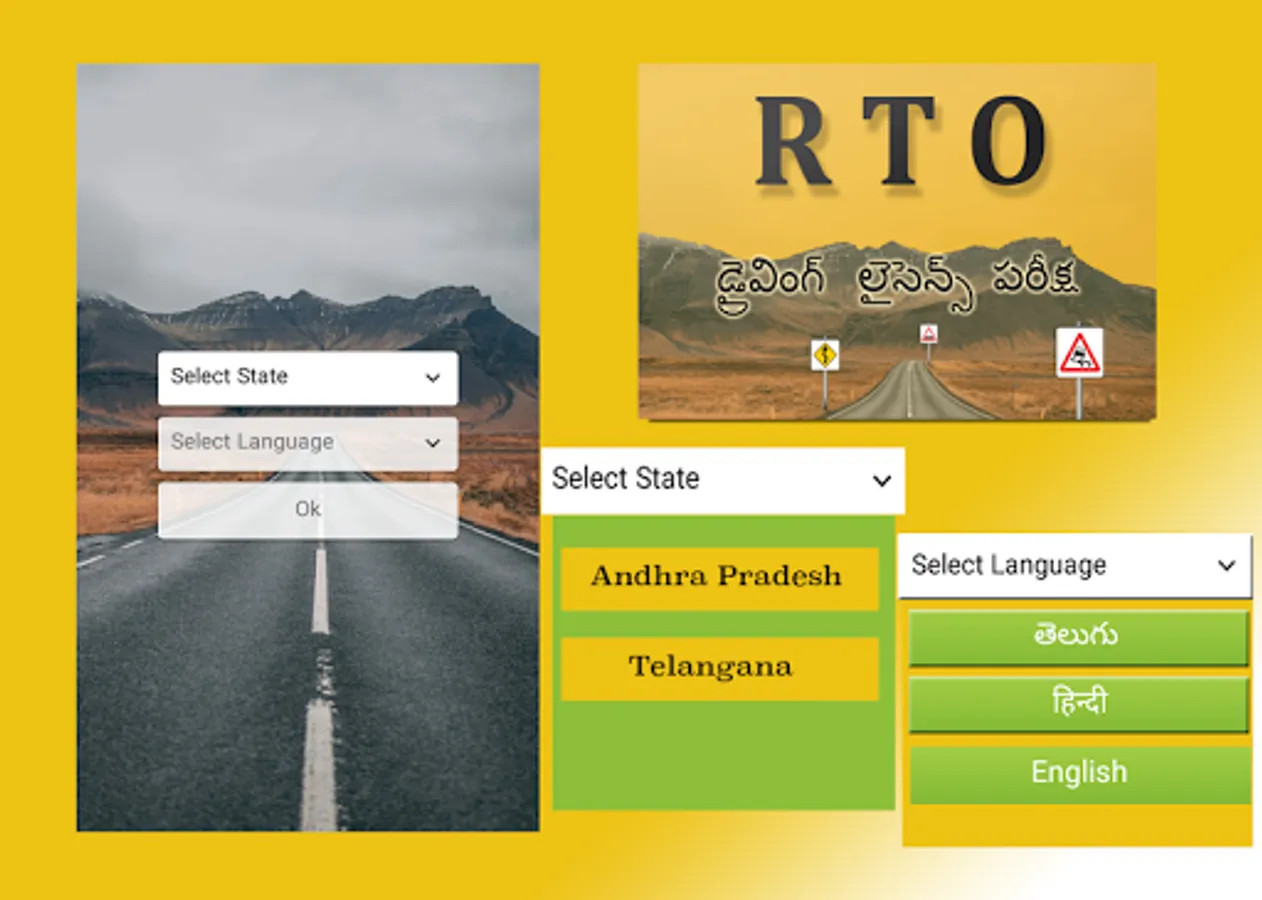Expand the large Select Language combo box
This screenshot has width=1262, height=900.
pyautogui.click(x=1074, y=566)
